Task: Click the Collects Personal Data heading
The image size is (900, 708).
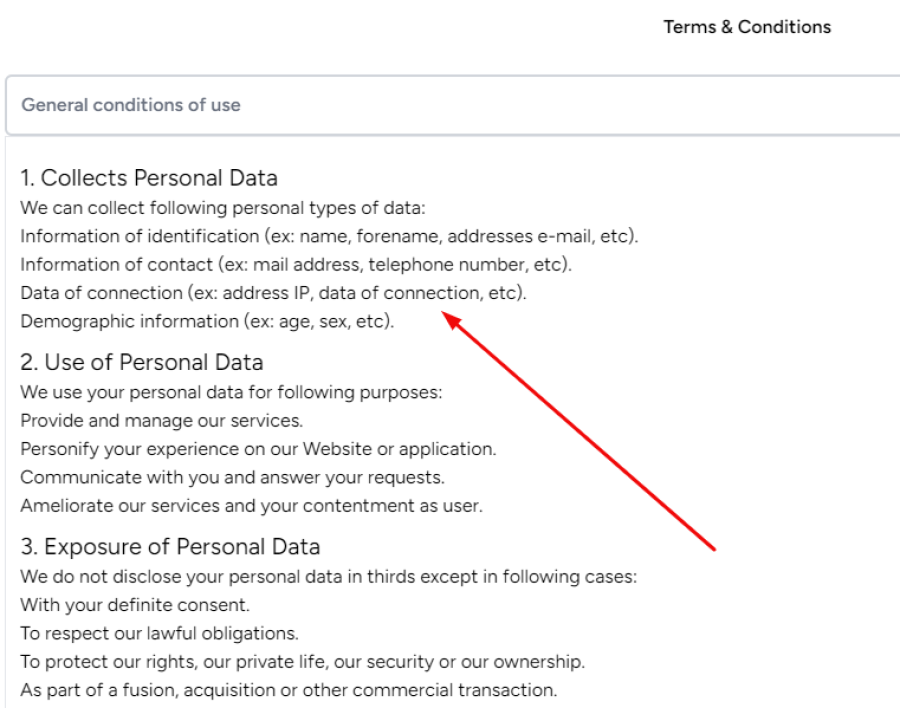Action: coord(149,178)
